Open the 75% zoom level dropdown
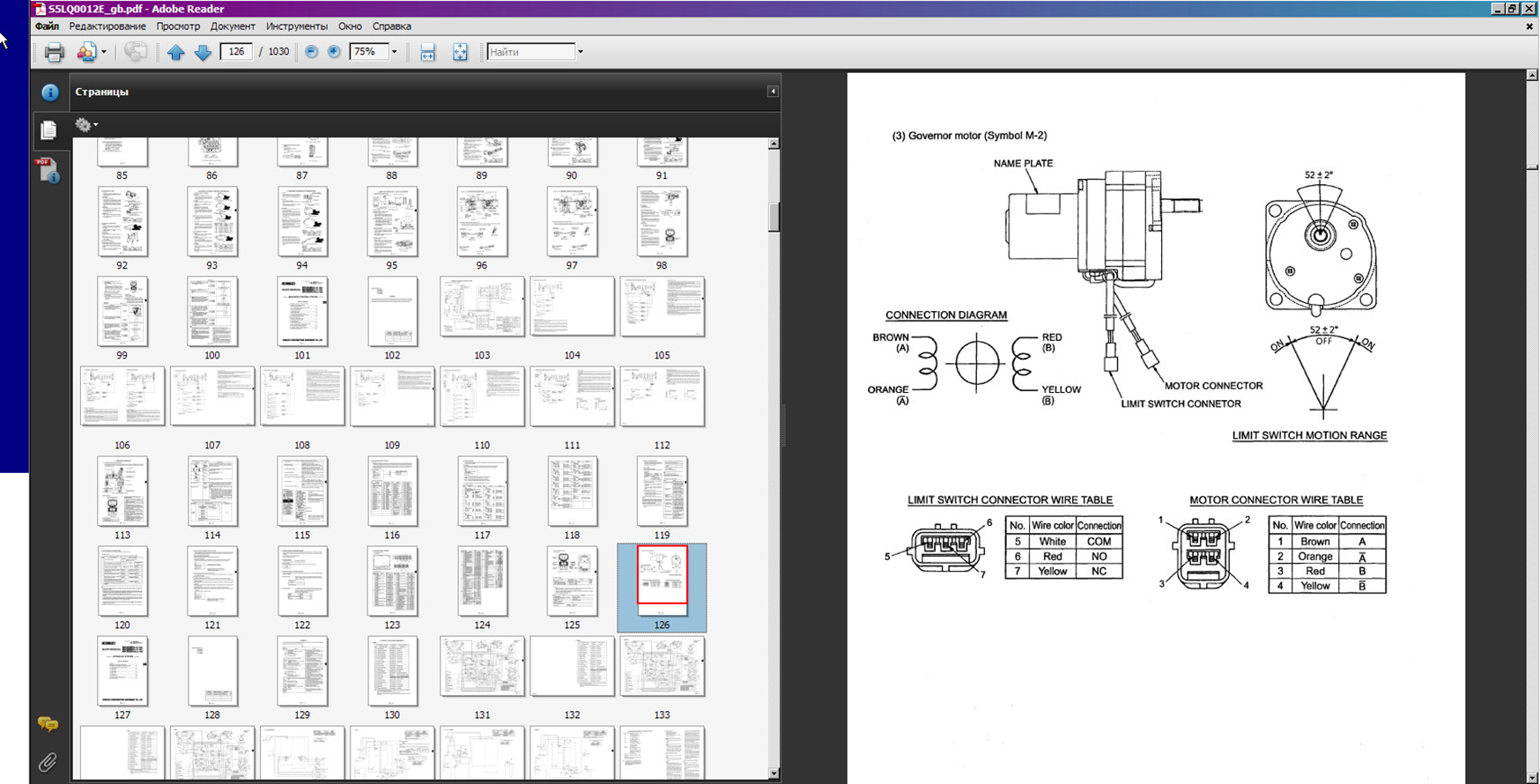This screenshot has height=784, width=1540. click(394, 52)
